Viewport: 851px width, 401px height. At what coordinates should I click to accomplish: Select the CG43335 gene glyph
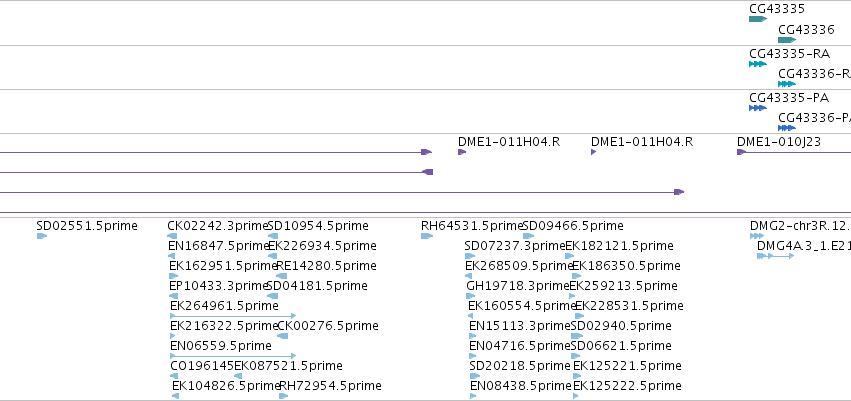click(758, 19)
